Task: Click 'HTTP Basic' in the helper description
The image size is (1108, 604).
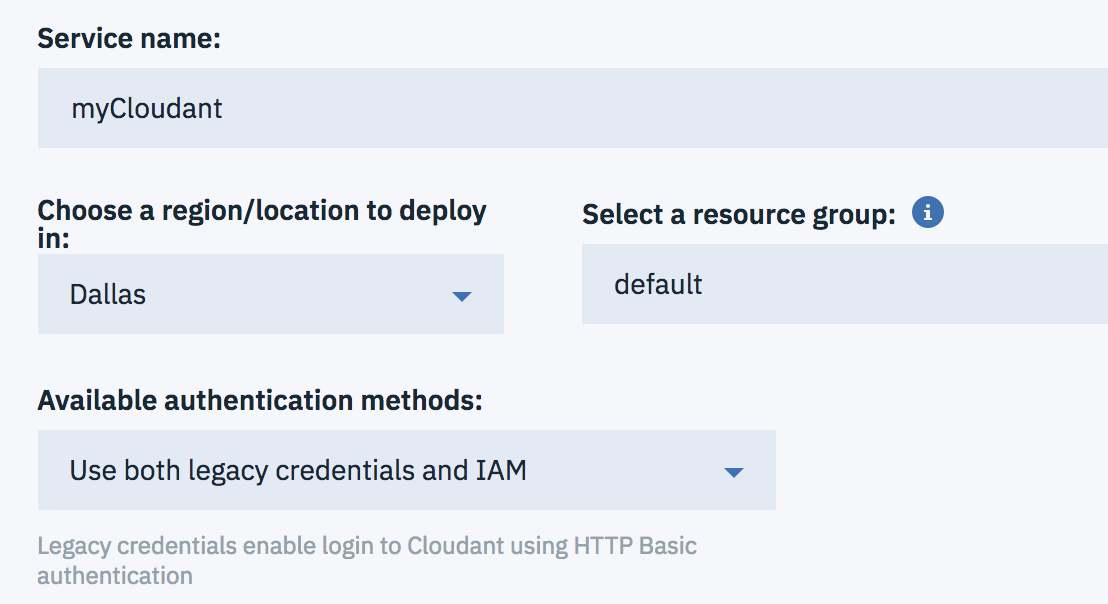Action: [x=635, y=546]
